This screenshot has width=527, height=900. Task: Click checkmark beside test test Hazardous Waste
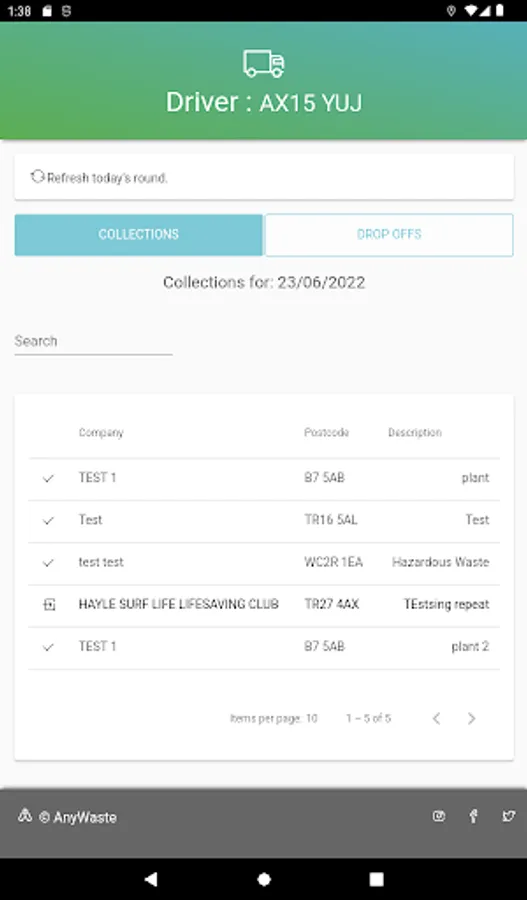coord(48,563)
